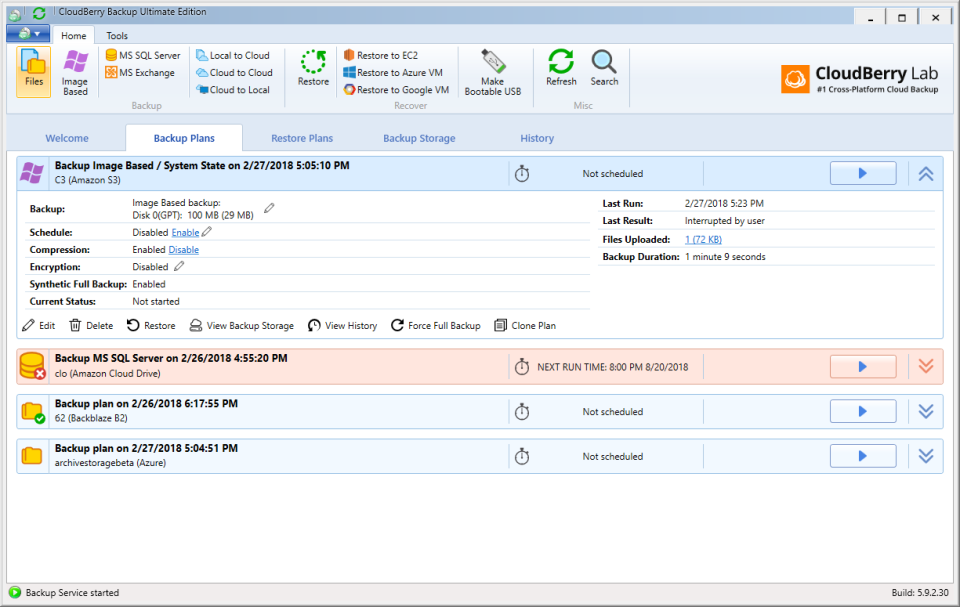
Task: Click View Backup Storage
Action: point(242,326)
